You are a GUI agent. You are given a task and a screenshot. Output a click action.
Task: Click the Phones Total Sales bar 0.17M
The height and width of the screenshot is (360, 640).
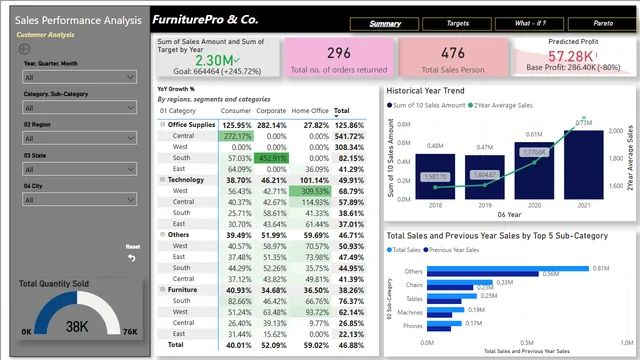tap(444, 323)
